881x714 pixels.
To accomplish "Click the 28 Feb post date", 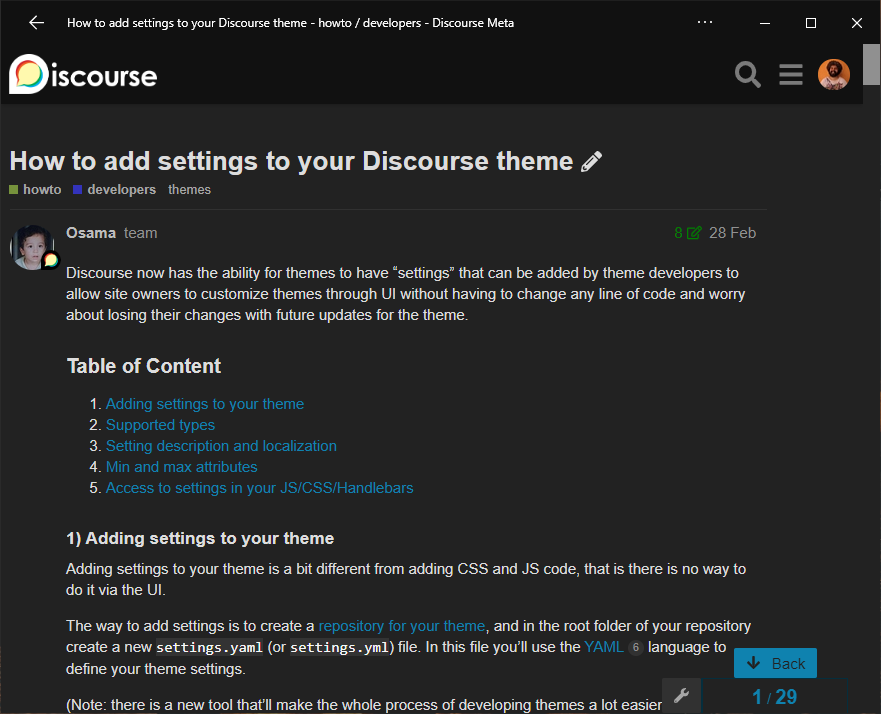I will coord(732,233).
